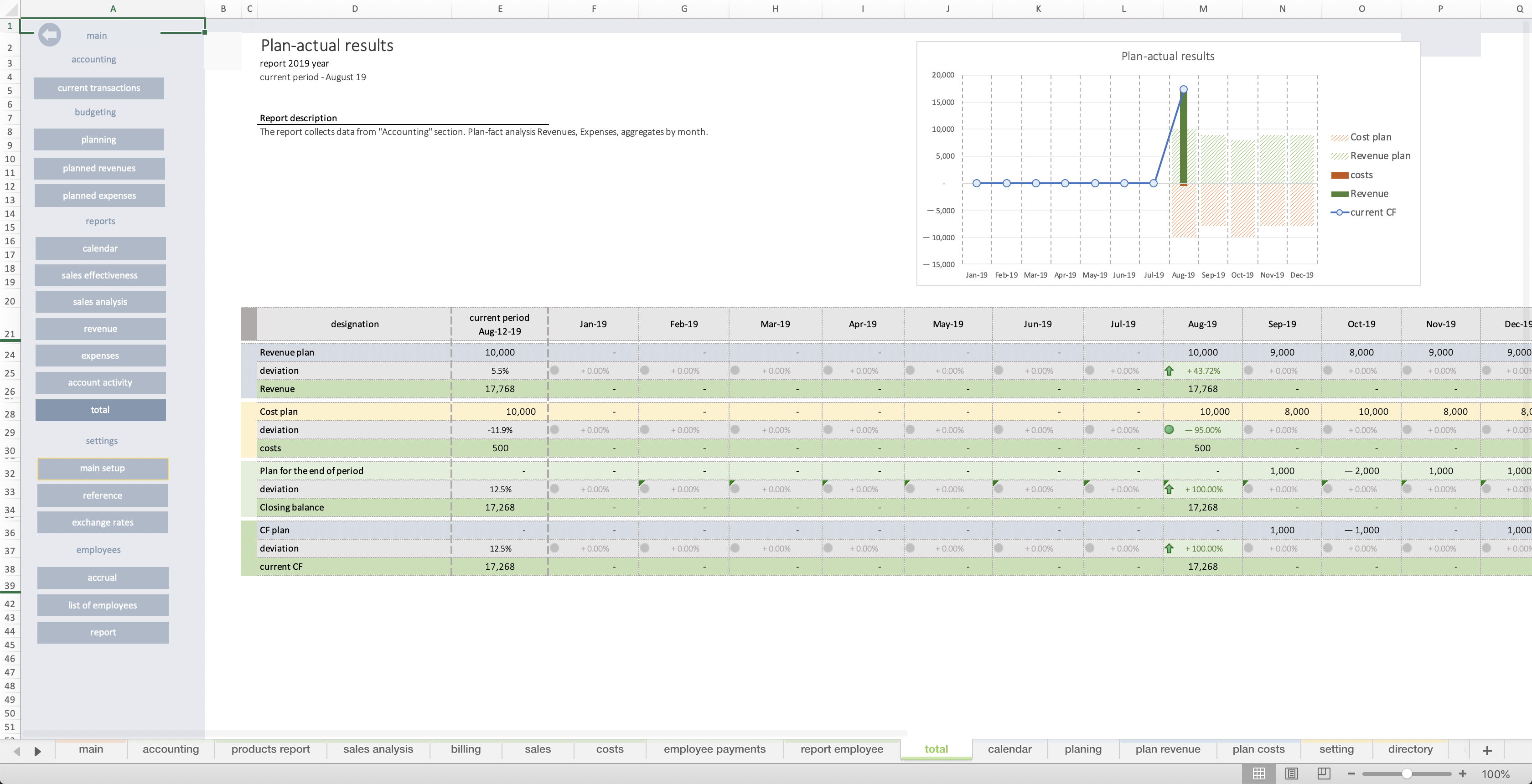This screenshot has width=1532, height=784.
Task: Open the sales analysis sheet tab
Action: coord(378,749)
